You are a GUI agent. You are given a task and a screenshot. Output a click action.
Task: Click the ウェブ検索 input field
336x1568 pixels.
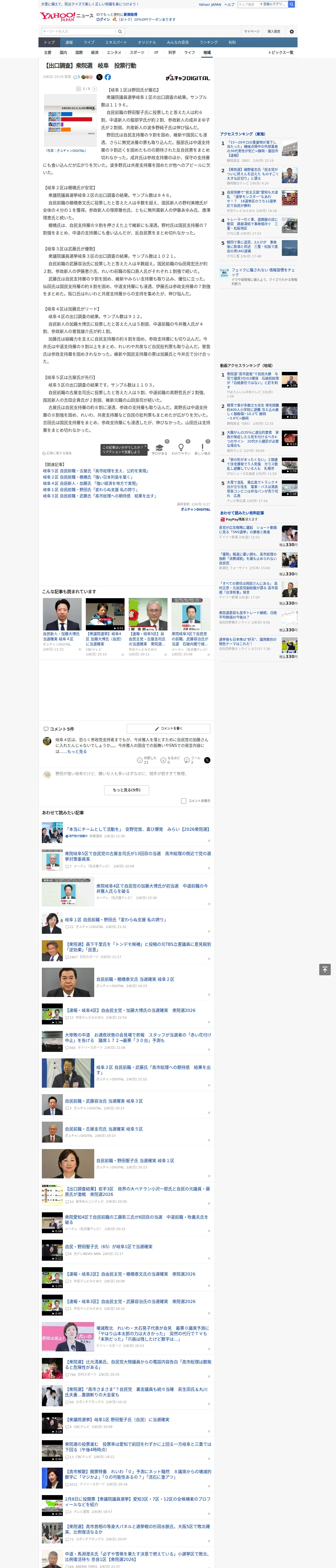[x=248, y=4]
